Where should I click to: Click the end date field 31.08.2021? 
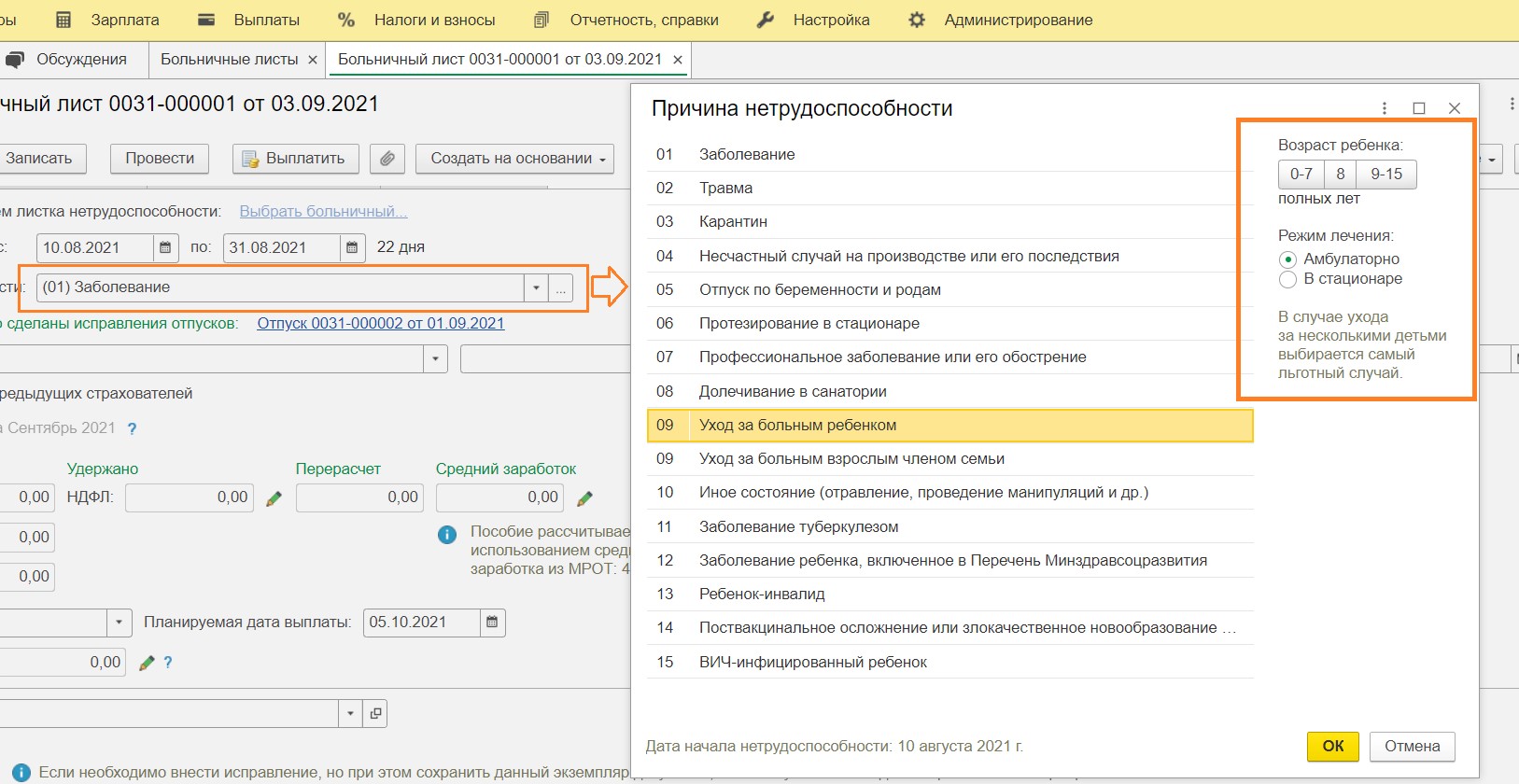(281, 247)
